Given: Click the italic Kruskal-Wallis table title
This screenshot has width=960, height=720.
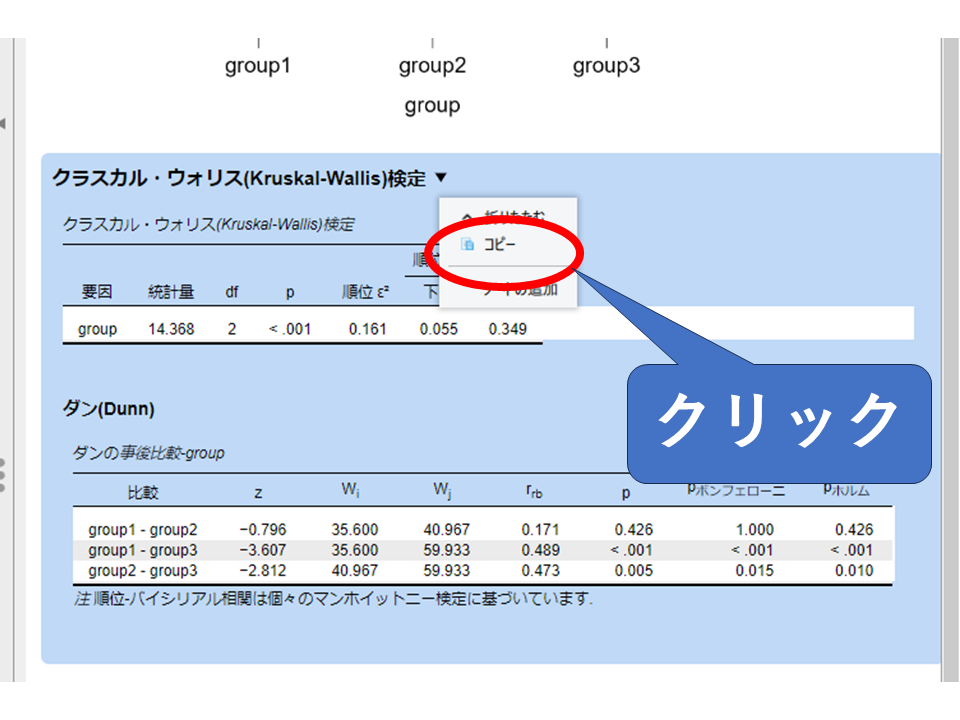Looking at the screenshot, I should 208,224.
